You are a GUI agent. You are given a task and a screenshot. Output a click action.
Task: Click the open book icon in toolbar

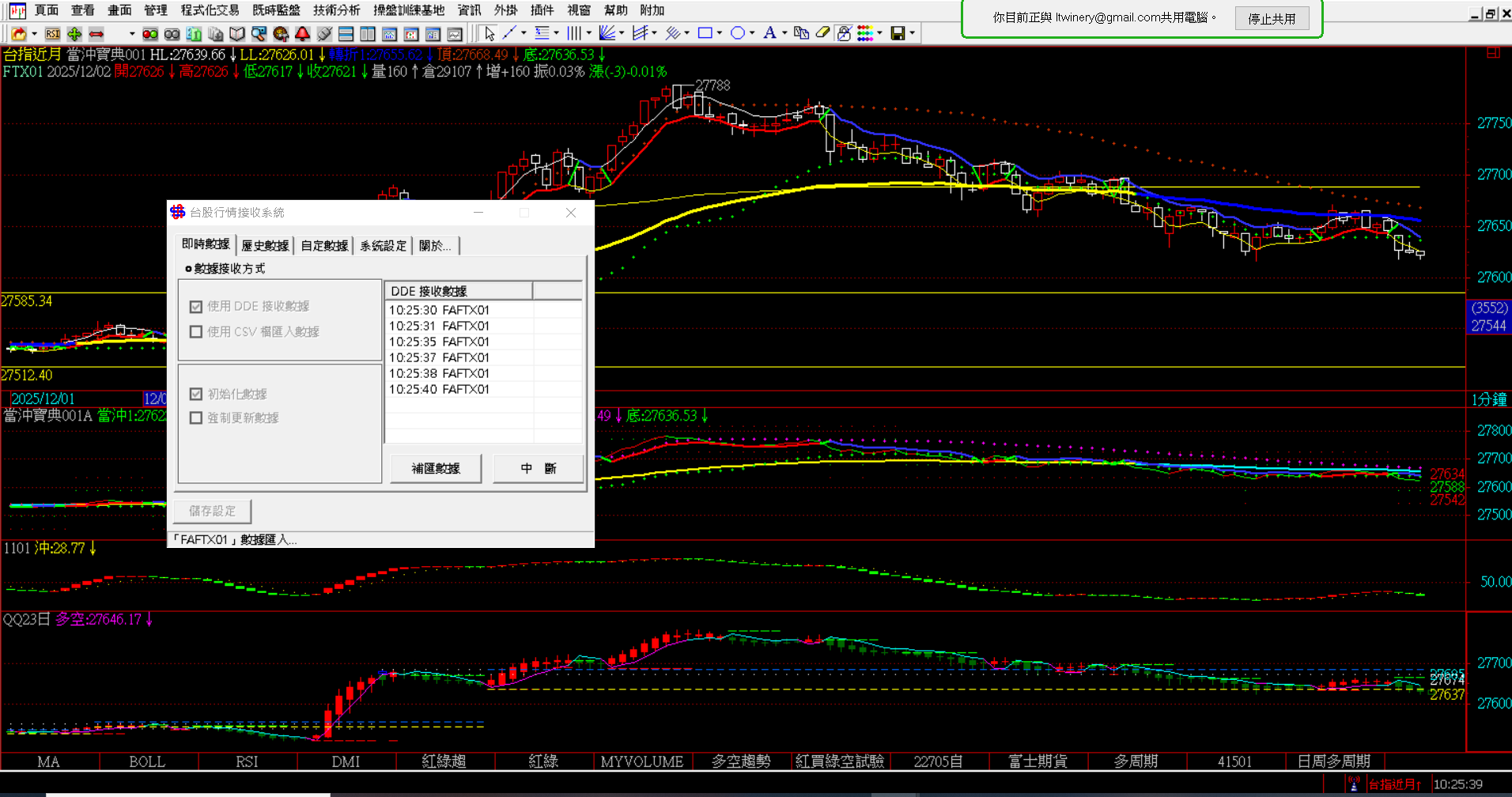[x=237, y=33]
